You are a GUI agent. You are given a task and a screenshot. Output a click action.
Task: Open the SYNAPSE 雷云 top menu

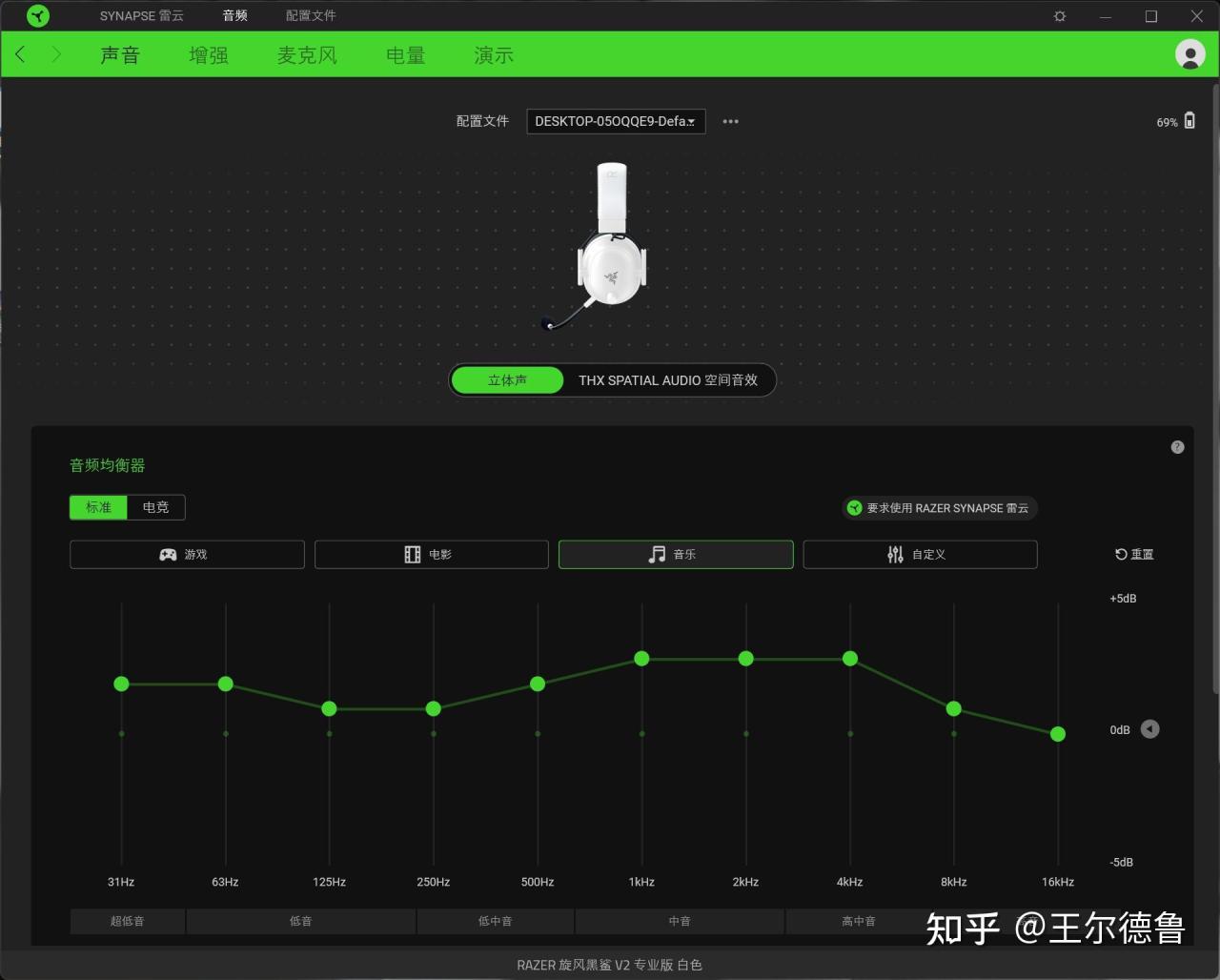pos(142,16)
